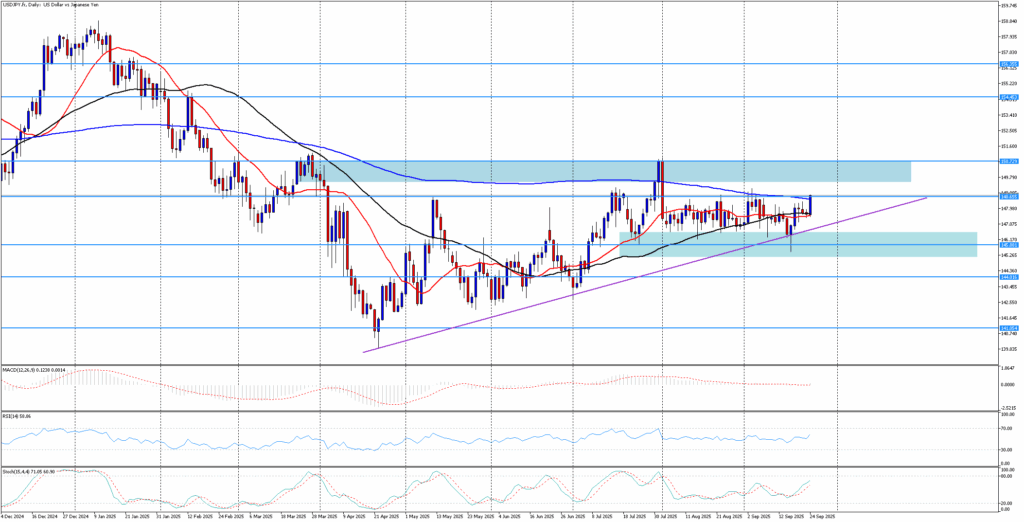Click the latest blue candlestick on chart

809,205
